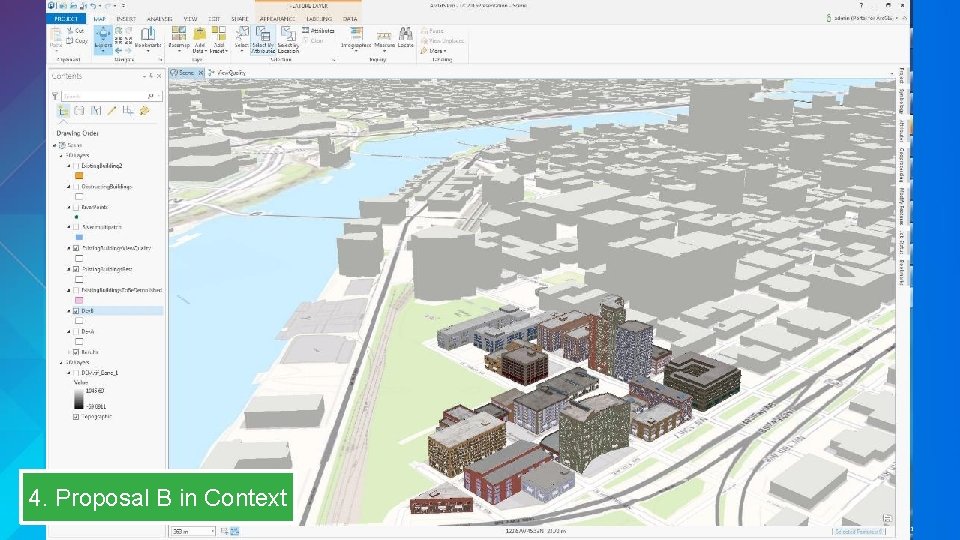The image size is (960, 540).
Task: Close the Scene view tab
Action: (200, 73)
